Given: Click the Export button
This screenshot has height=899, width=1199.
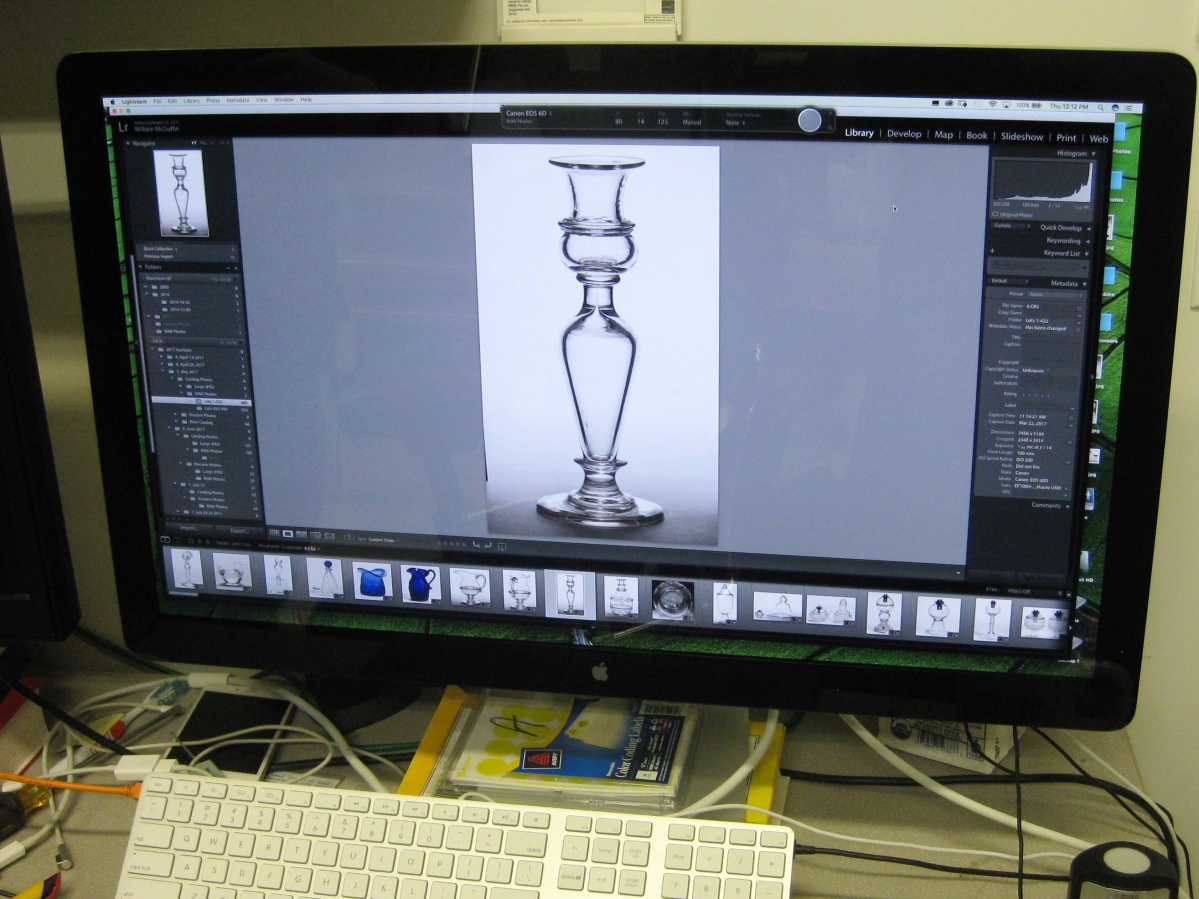Looking at the screenshot, I should [239, 531].
